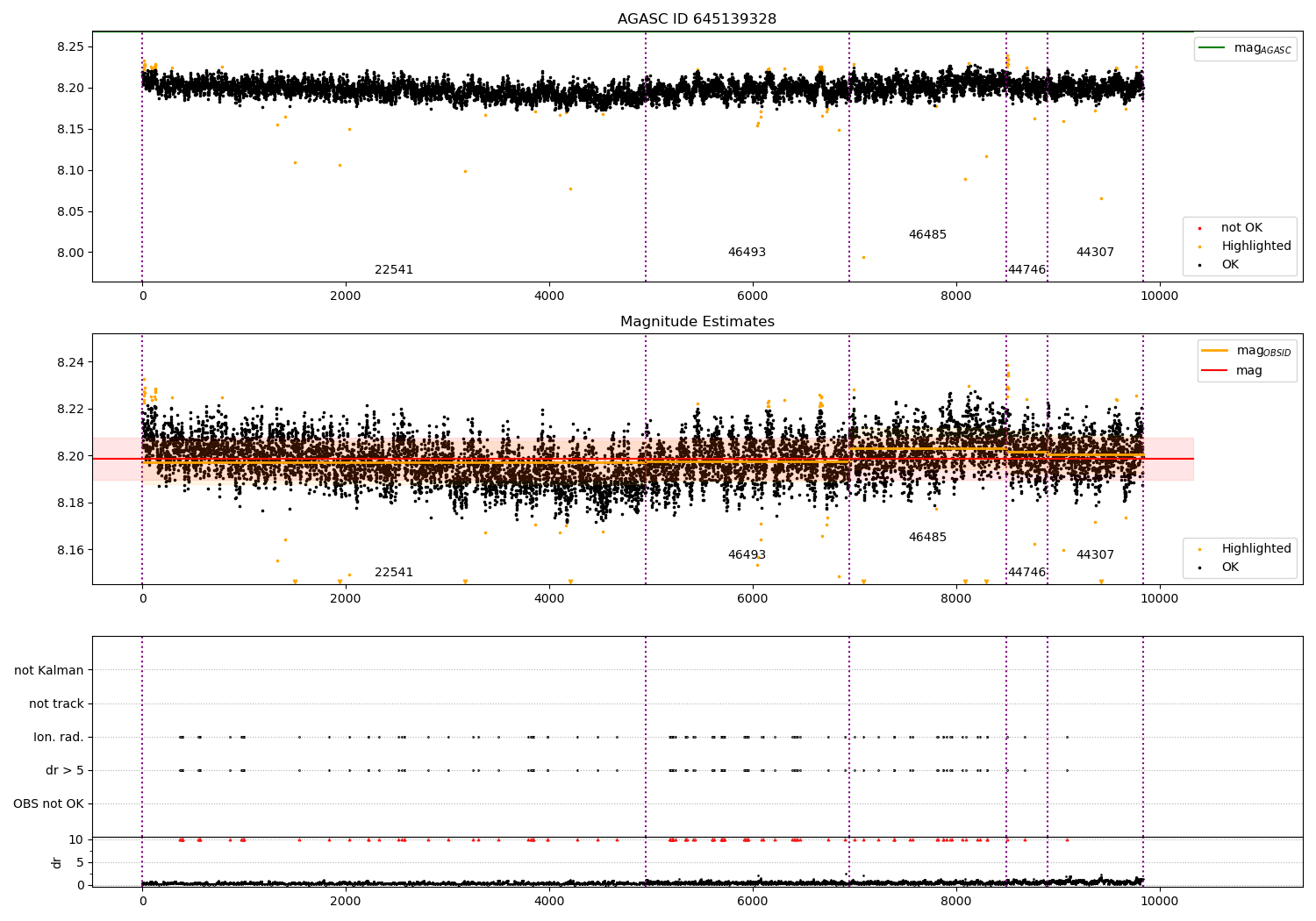Click 'Highlighted' legend entry in middle plot

(x=1246, y=549)
